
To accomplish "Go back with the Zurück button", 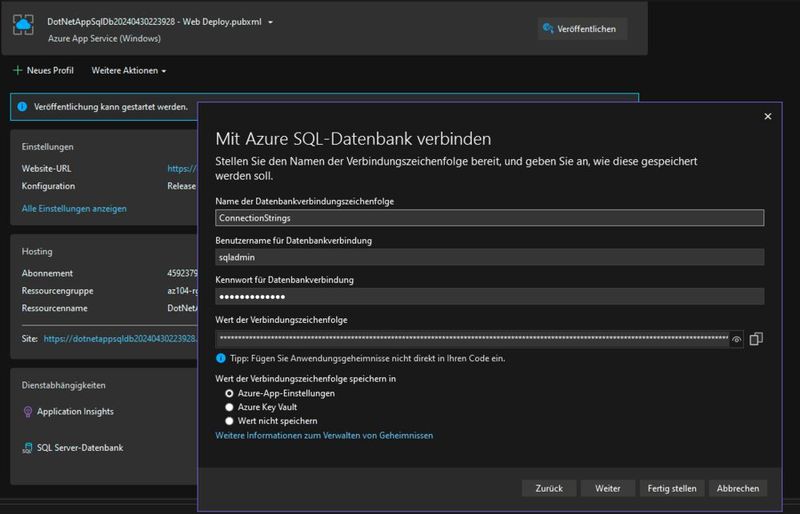I will tap(548, 489).
